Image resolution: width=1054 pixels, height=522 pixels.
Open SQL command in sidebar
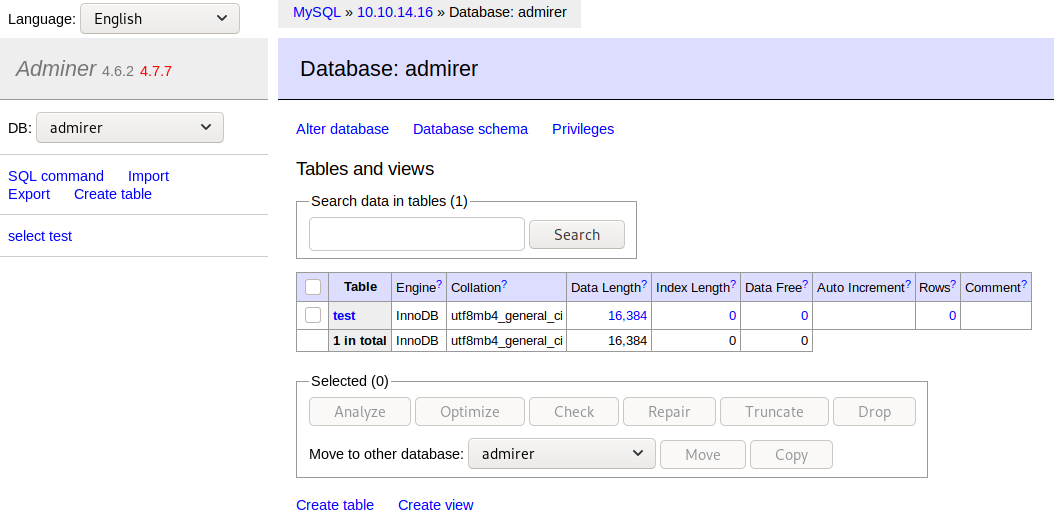pyautogui.click(x=56, y=176)
